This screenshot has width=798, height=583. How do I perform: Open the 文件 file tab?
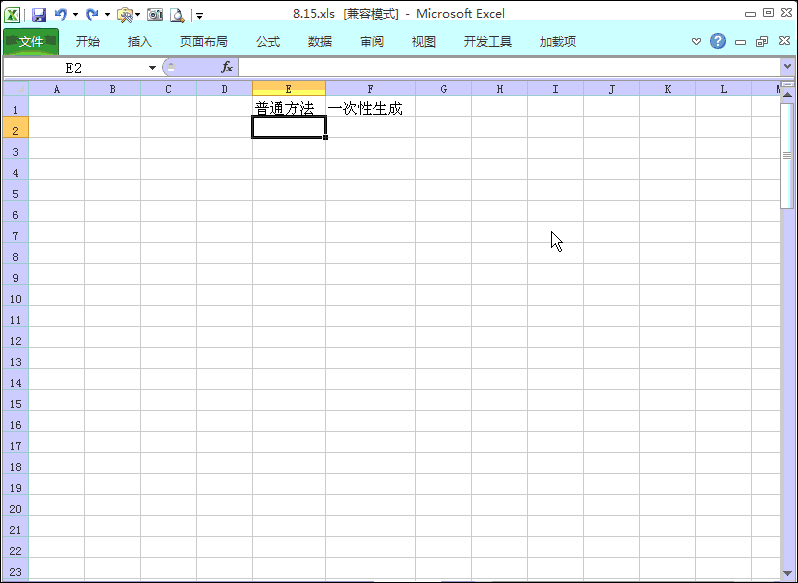pyautogui.click(x=31, y=42)
